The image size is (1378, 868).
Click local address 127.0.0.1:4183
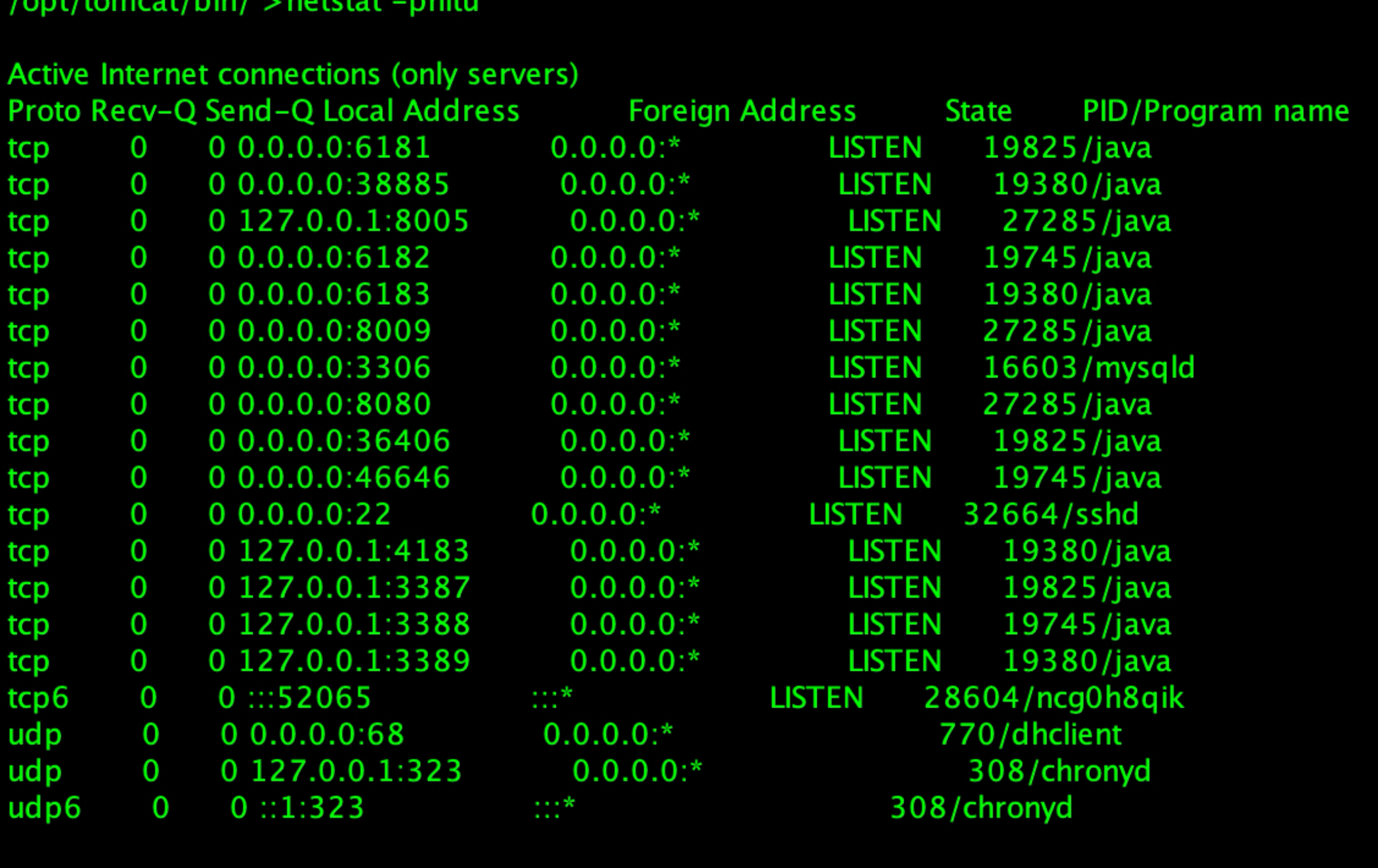click(354, 551)
